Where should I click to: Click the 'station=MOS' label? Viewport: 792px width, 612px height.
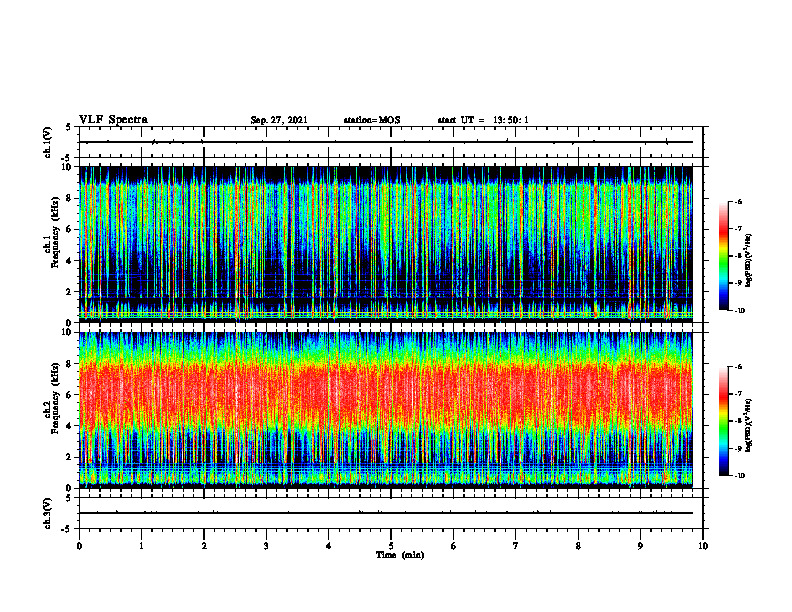click(x=372, y=120)
